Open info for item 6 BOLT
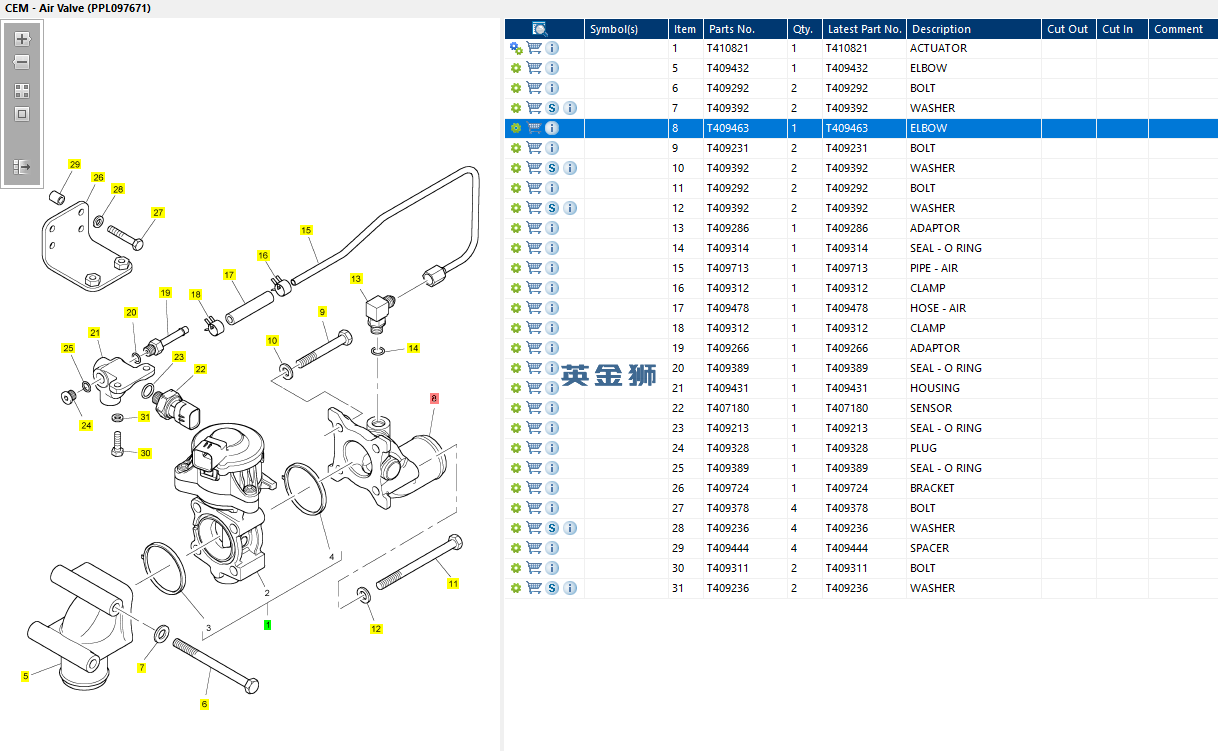The image size is (1218, 751). (552, 88)
